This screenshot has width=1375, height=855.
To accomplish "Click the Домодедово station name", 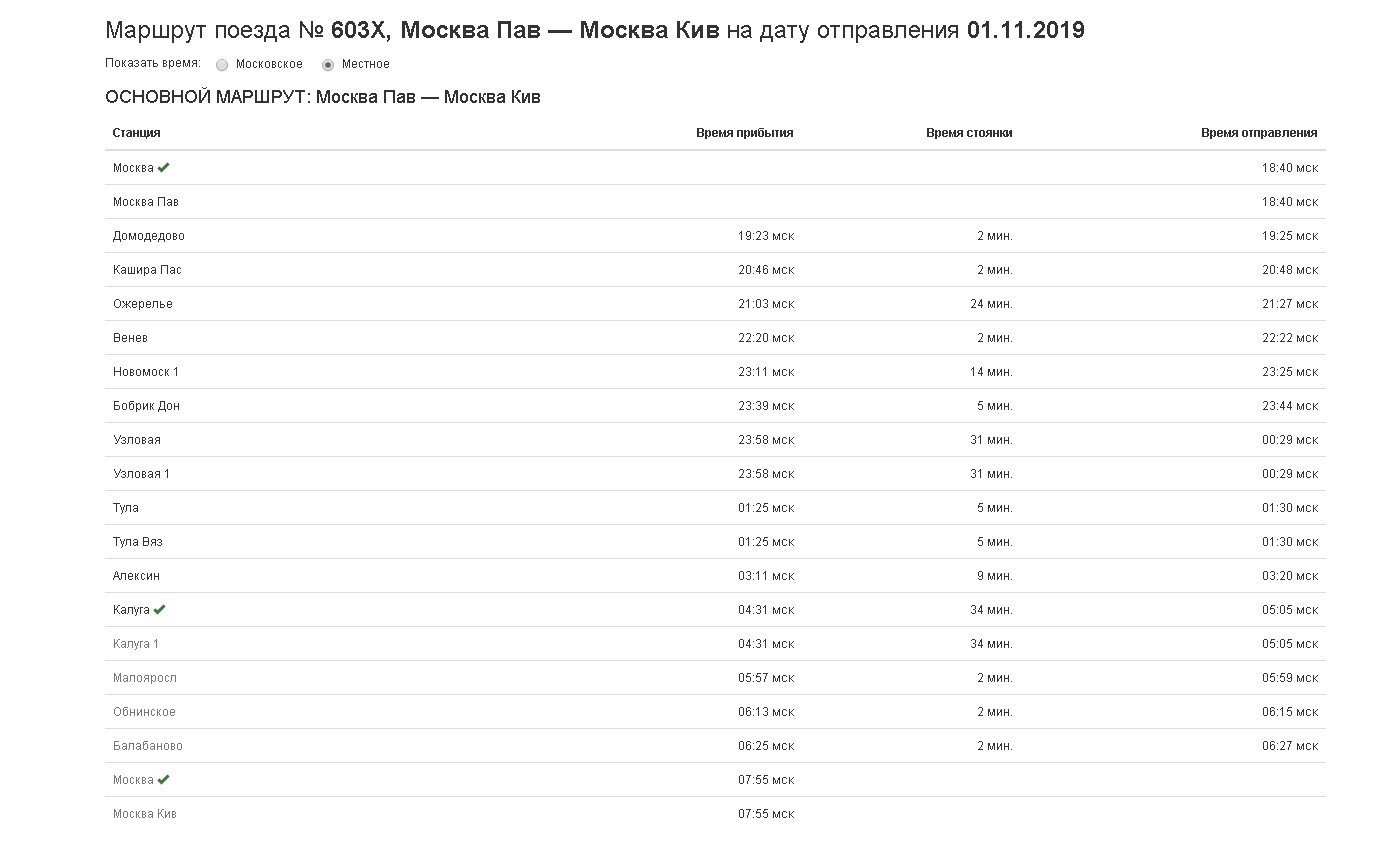I will (x=148, y=236).
